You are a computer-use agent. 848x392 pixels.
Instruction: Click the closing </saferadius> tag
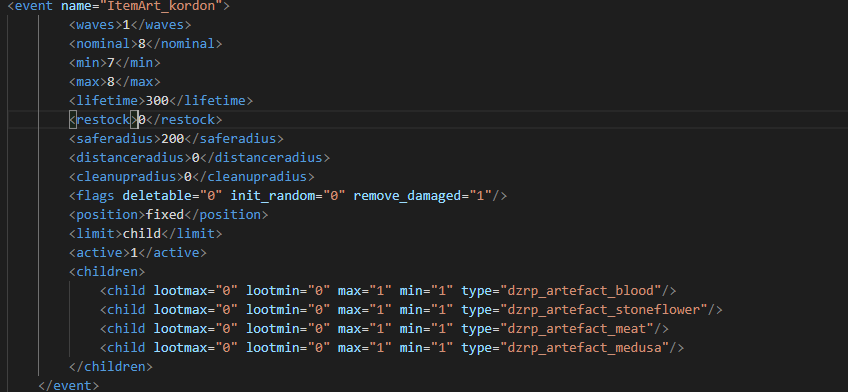pos(234,139)
